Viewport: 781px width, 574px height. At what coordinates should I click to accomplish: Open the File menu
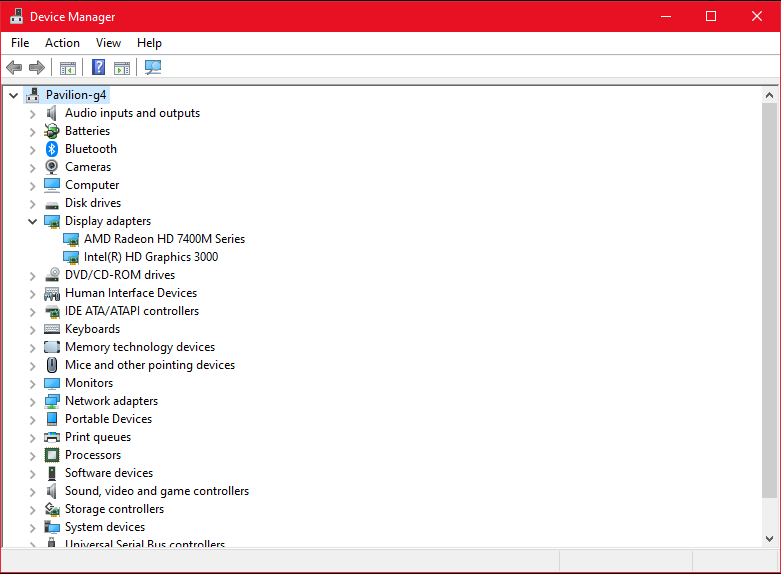[x=20, y=43]
